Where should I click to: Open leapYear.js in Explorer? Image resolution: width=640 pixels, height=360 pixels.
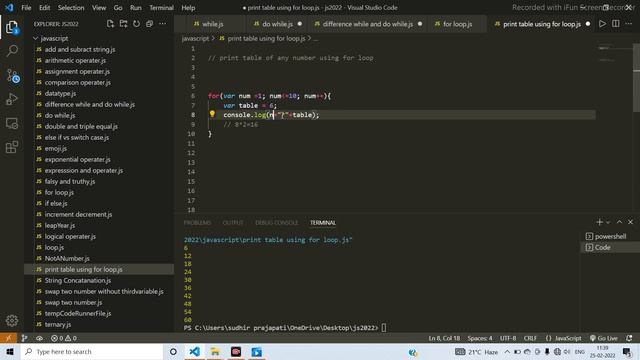coord(60,225)
